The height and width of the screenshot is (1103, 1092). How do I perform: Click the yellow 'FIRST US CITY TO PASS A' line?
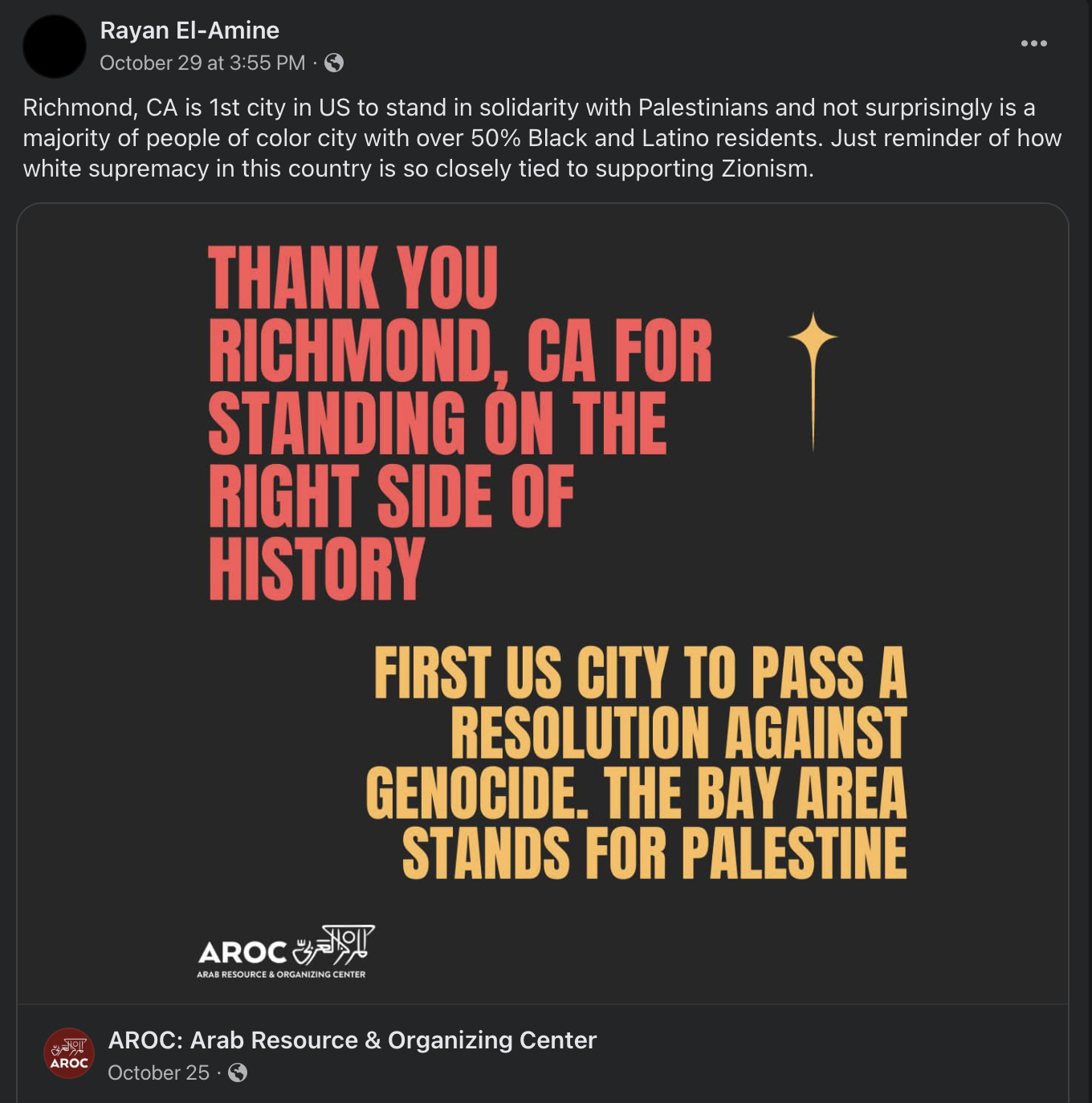[x=640, y=673]
